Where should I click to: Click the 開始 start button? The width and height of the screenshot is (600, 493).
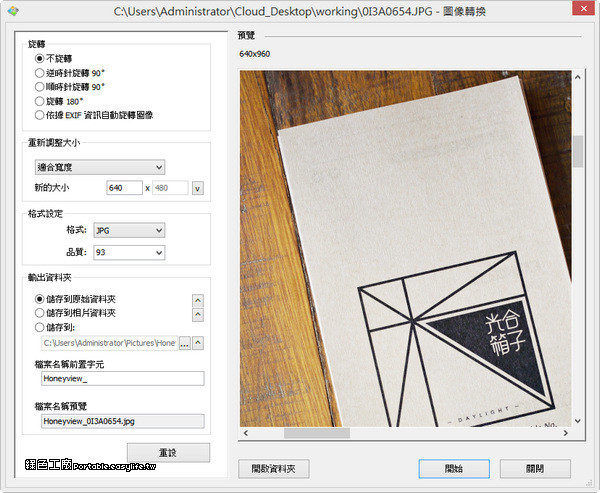pyautogui.click(x=454, y=469)
